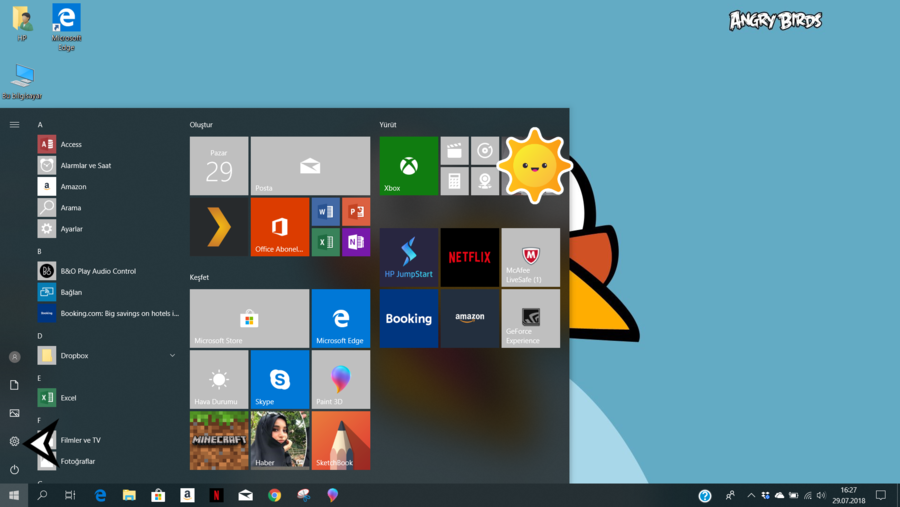The width and height of the screenshot is (900, 507).
Task: Open the Calculator small tile
Action: (455, 181)
